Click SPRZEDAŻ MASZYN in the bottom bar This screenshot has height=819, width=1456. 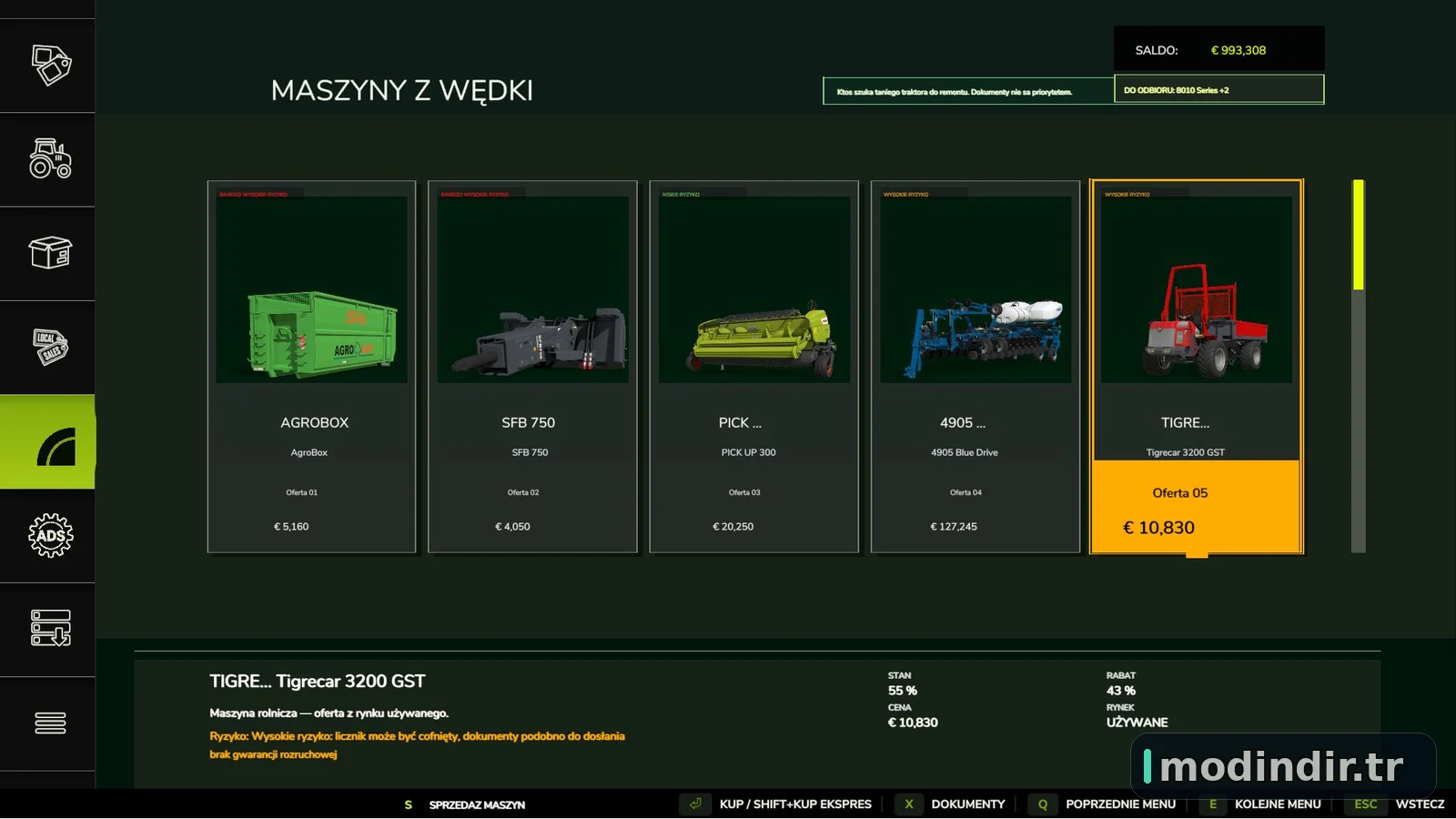477,805
